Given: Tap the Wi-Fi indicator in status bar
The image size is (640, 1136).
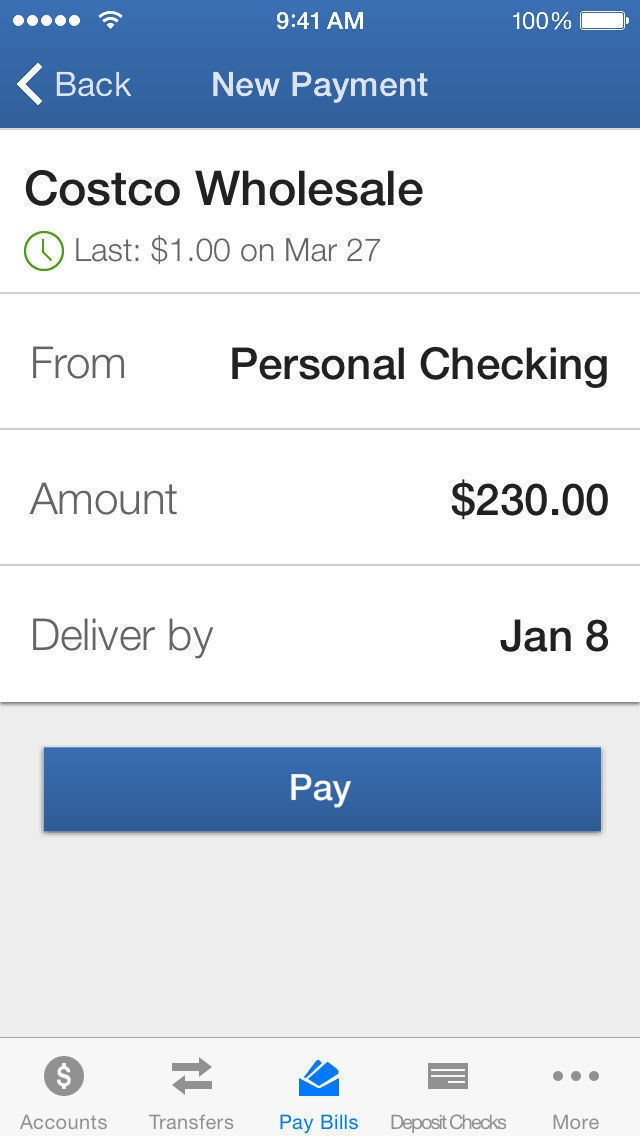Looking at the screenshot, I should [110, 19].
